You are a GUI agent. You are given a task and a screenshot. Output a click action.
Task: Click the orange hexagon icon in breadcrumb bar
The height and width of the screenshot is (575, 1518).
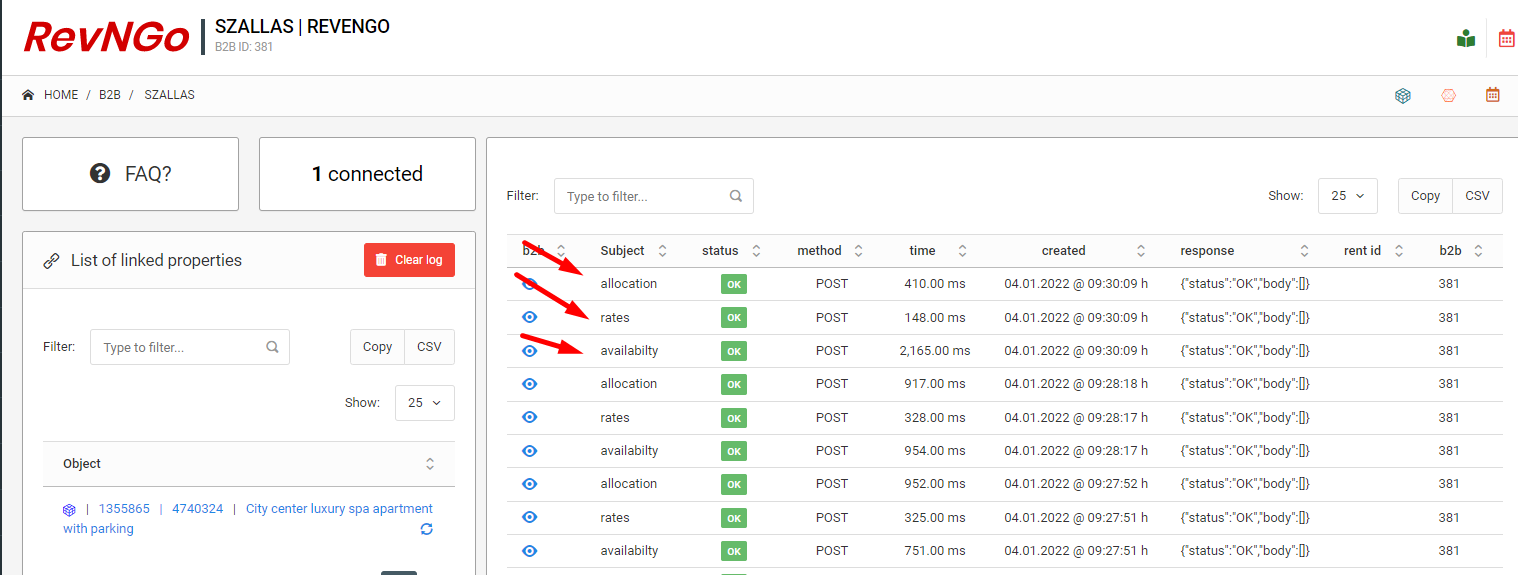(1448, 96)
